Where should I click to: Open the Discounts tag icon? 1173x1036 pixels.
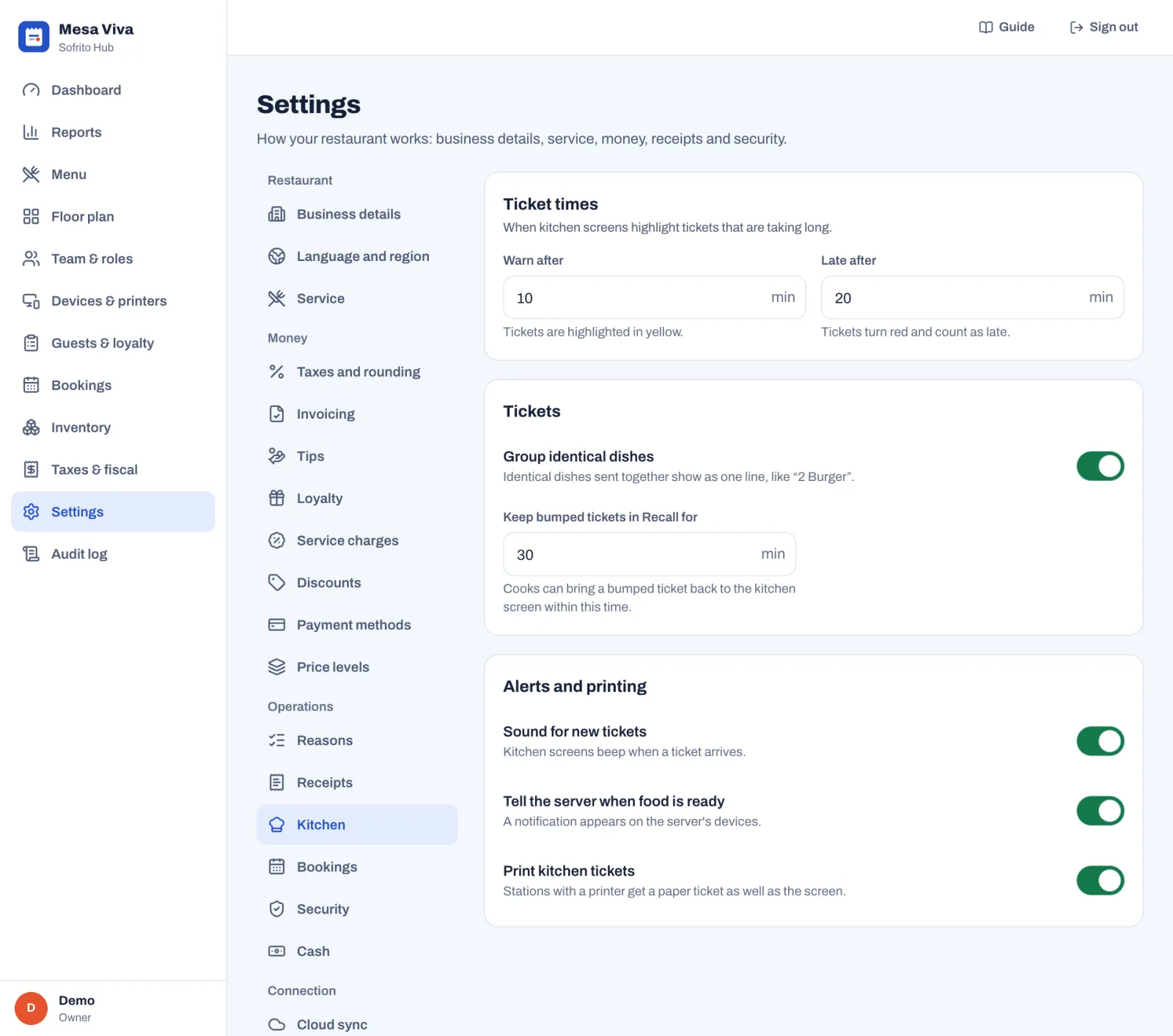pyautogui.click(x=276, y=582)
